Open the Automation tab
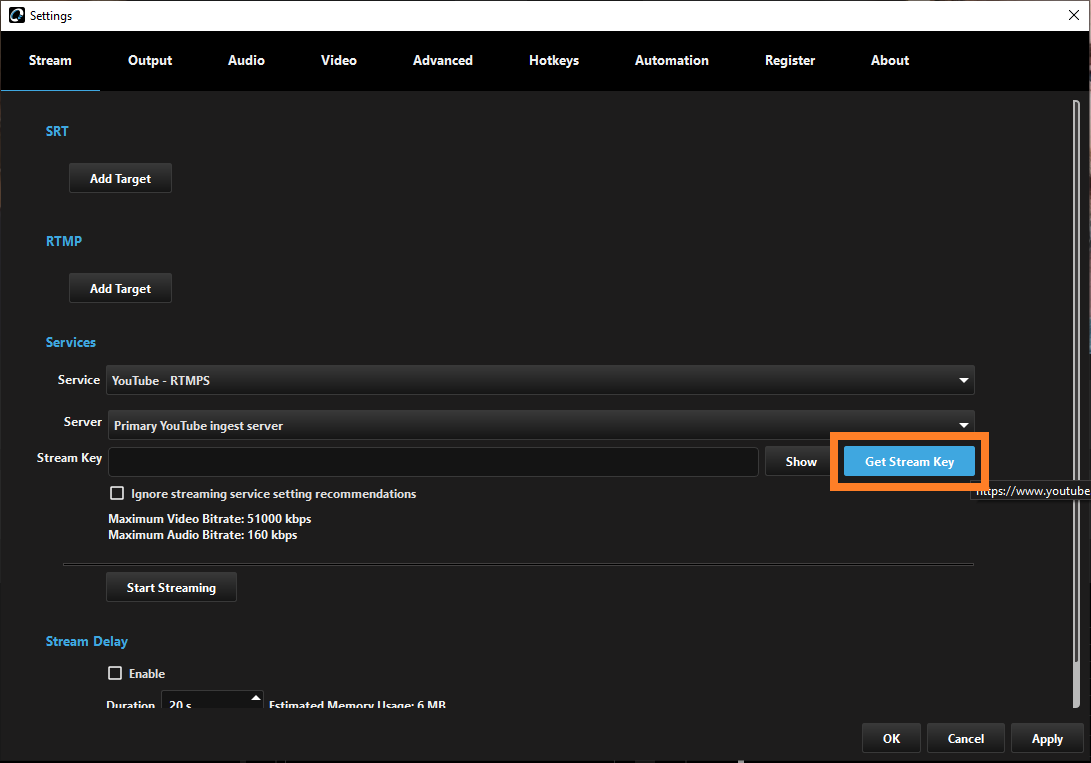1091x763 pixels. click(671, 61)
